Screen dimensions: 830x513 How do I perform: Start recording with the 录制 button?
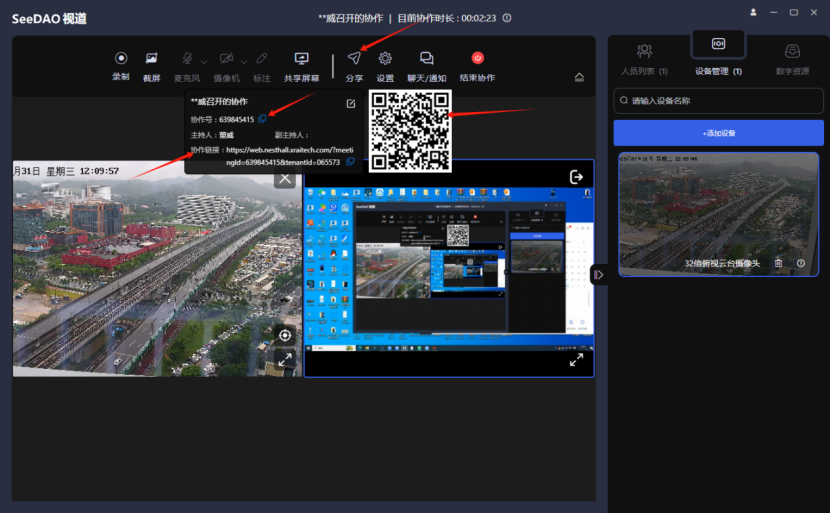pos(121,66)
